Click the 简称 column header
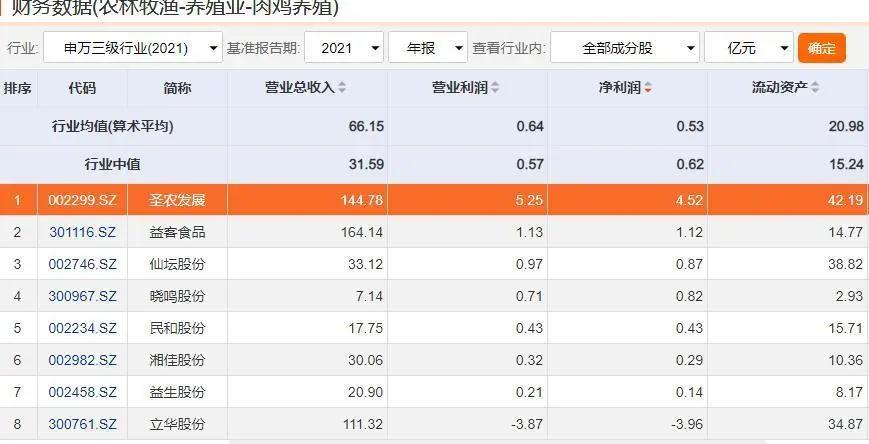 click(x=177, y=88)
